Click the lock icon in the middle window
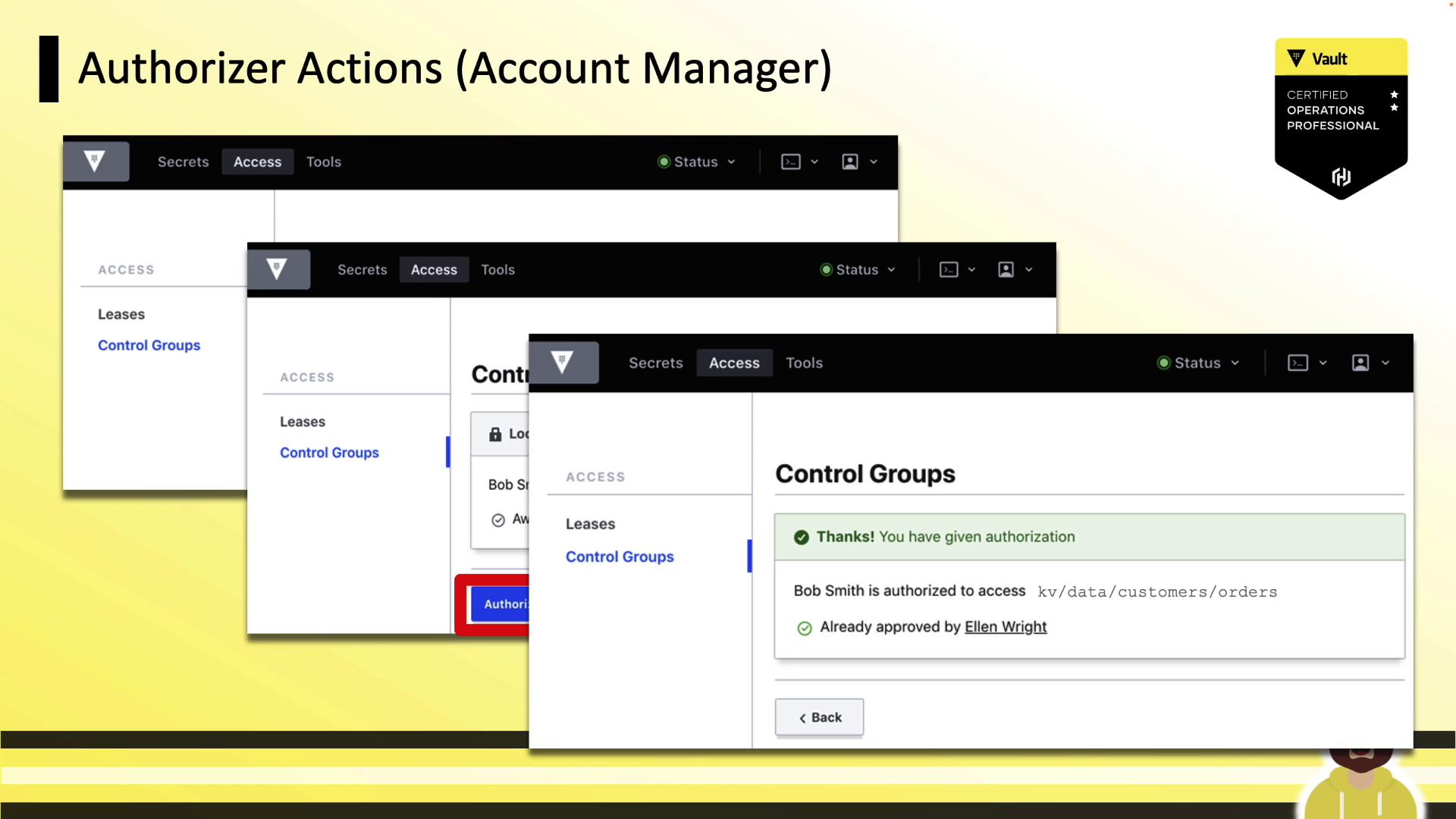Viewport: 1456px width, 819px height. coord(495,434)
